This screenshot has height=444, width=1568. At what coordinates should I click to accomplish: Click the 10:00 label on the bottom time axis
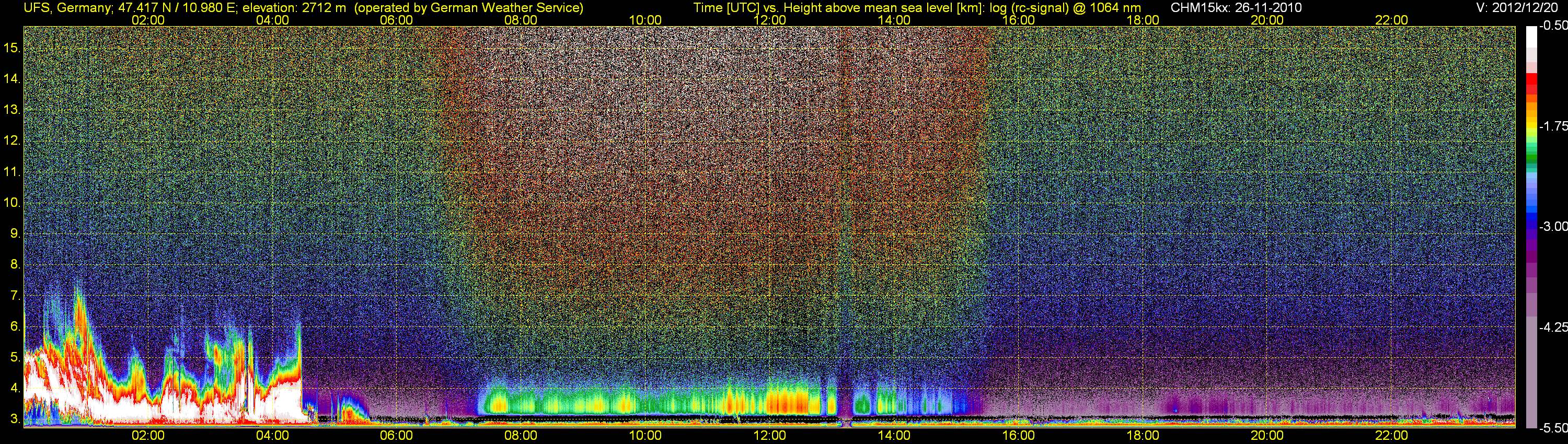pos(645,436)
